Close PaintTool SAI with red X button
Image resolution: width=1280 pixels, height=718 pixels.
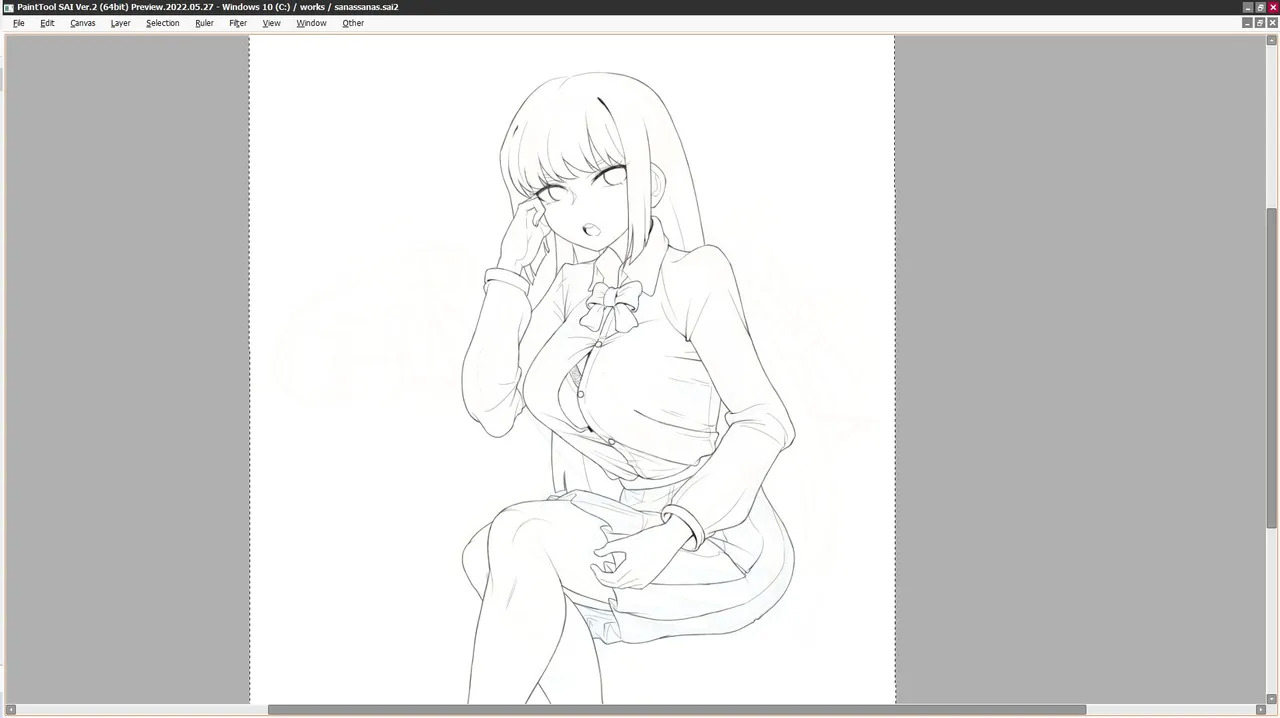pos(1273,7)
